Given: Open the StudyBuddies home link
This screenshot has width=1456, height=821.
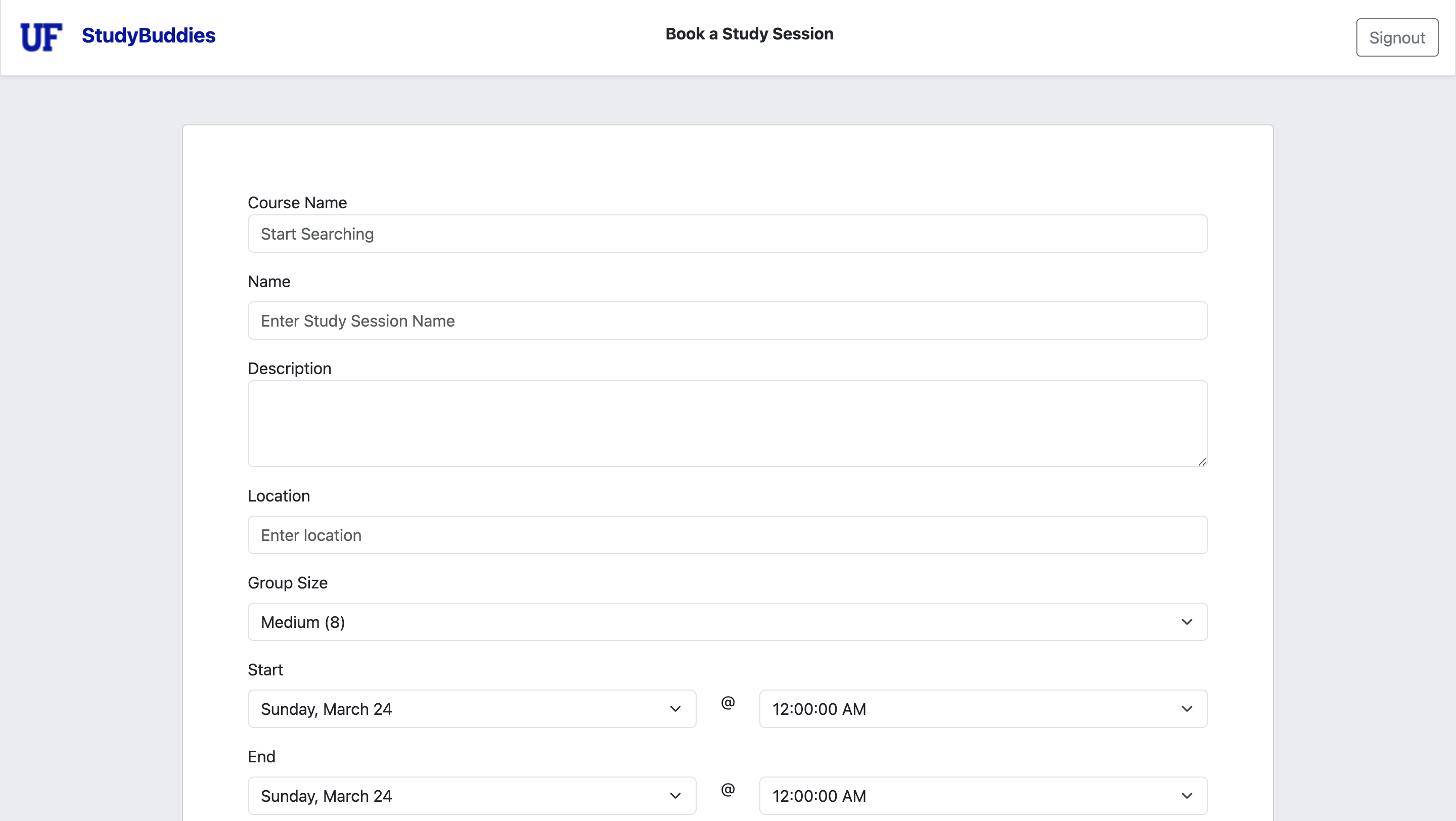Looking at the screenshot, I should coord(148,35).
